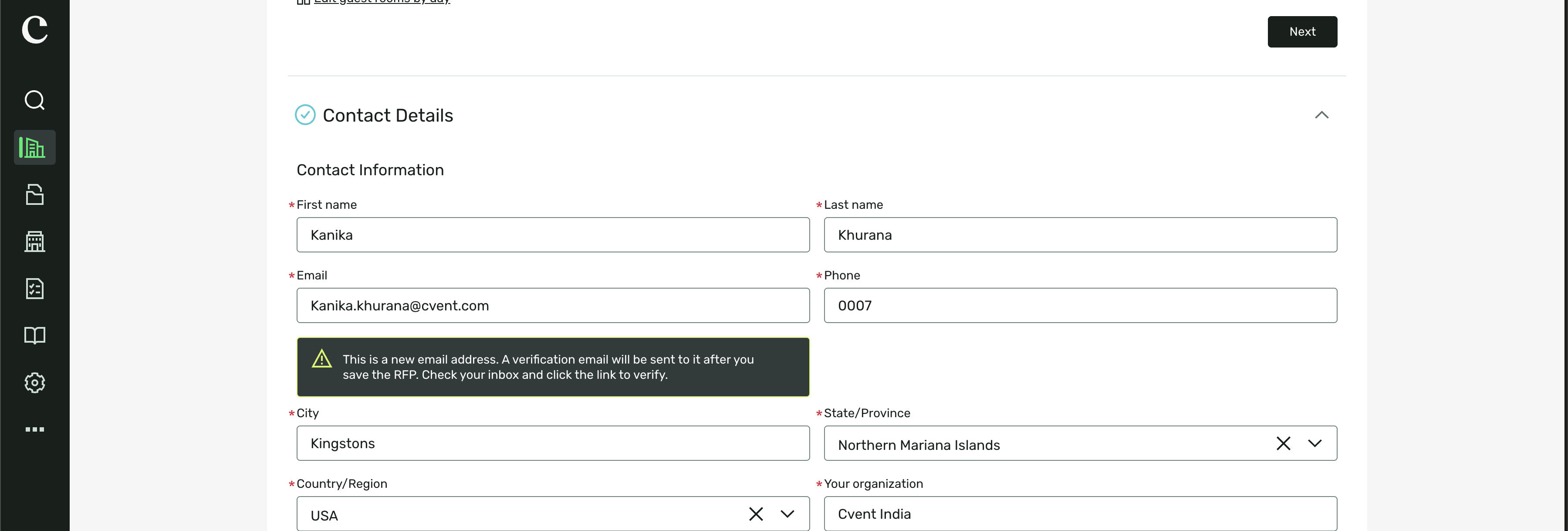The width and height of the screenshot is (1568, 531).
Task: Open the settings gear sidebar icon
Action: coord(35,382)
